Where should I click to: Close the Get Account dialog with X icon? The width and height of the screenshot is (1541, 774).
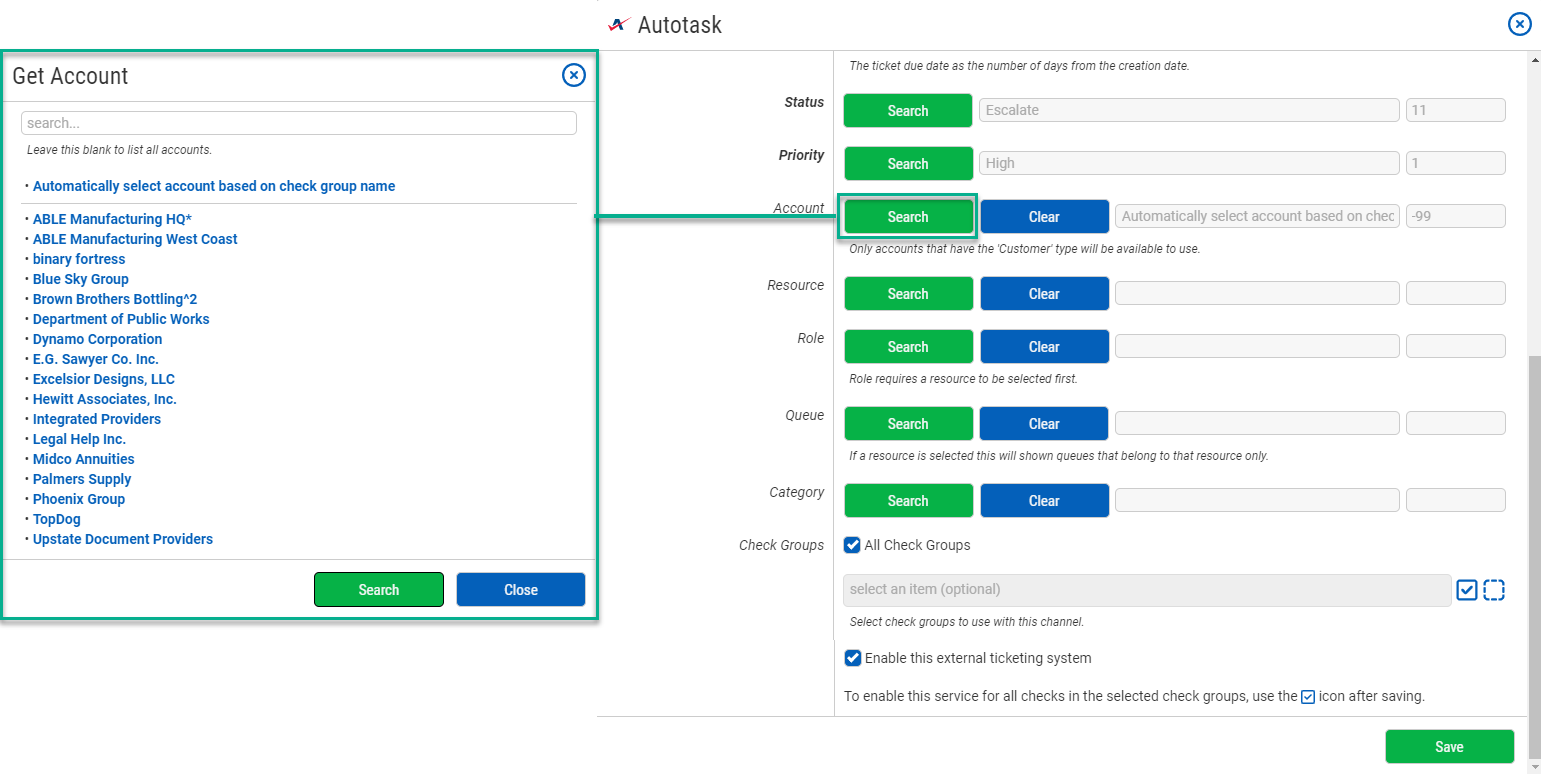[x=573, y=75]
